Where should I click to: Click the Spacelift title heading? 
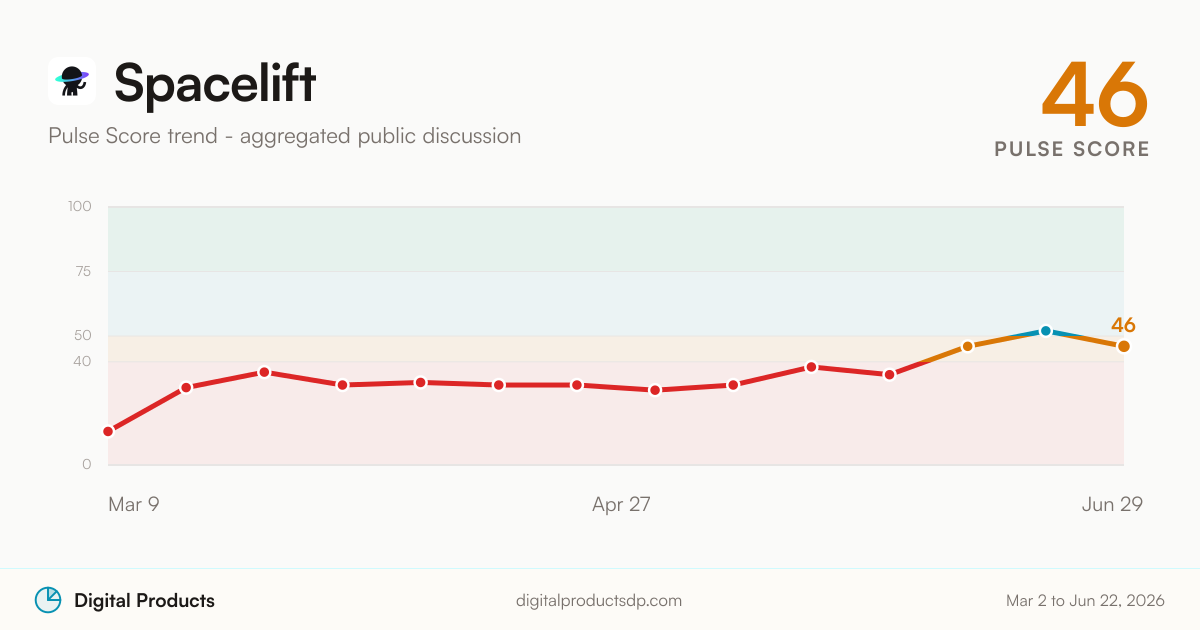click(215, 82)
